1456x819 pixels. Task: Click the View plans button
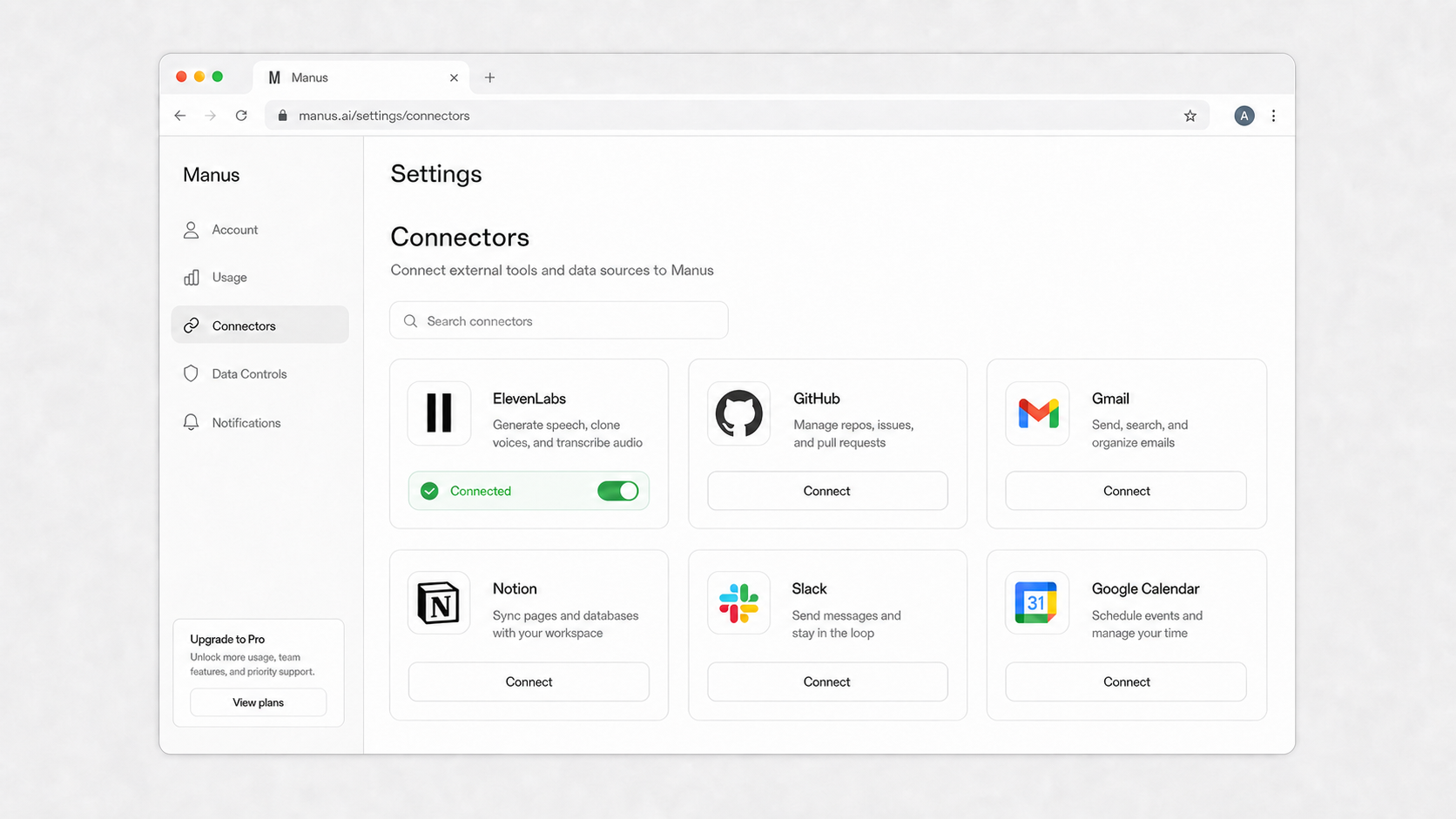tap(259, 702)
